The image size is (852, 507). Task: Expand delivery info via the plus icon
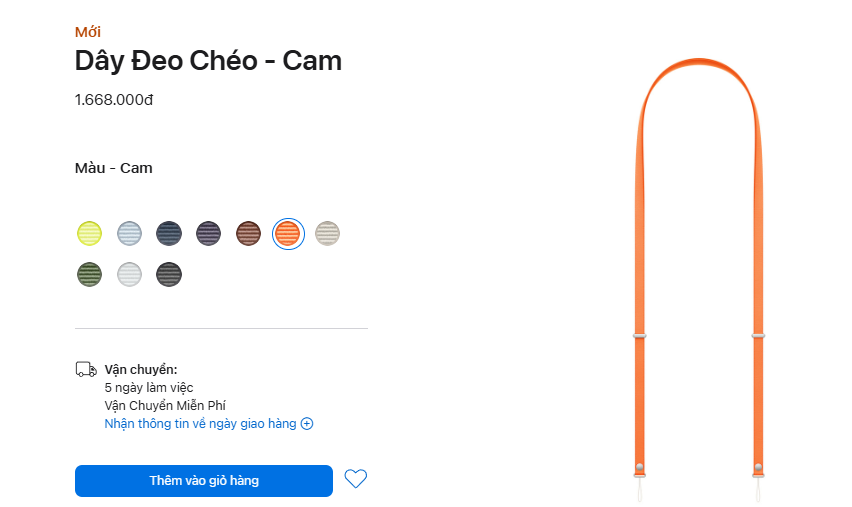click(307, 424)
